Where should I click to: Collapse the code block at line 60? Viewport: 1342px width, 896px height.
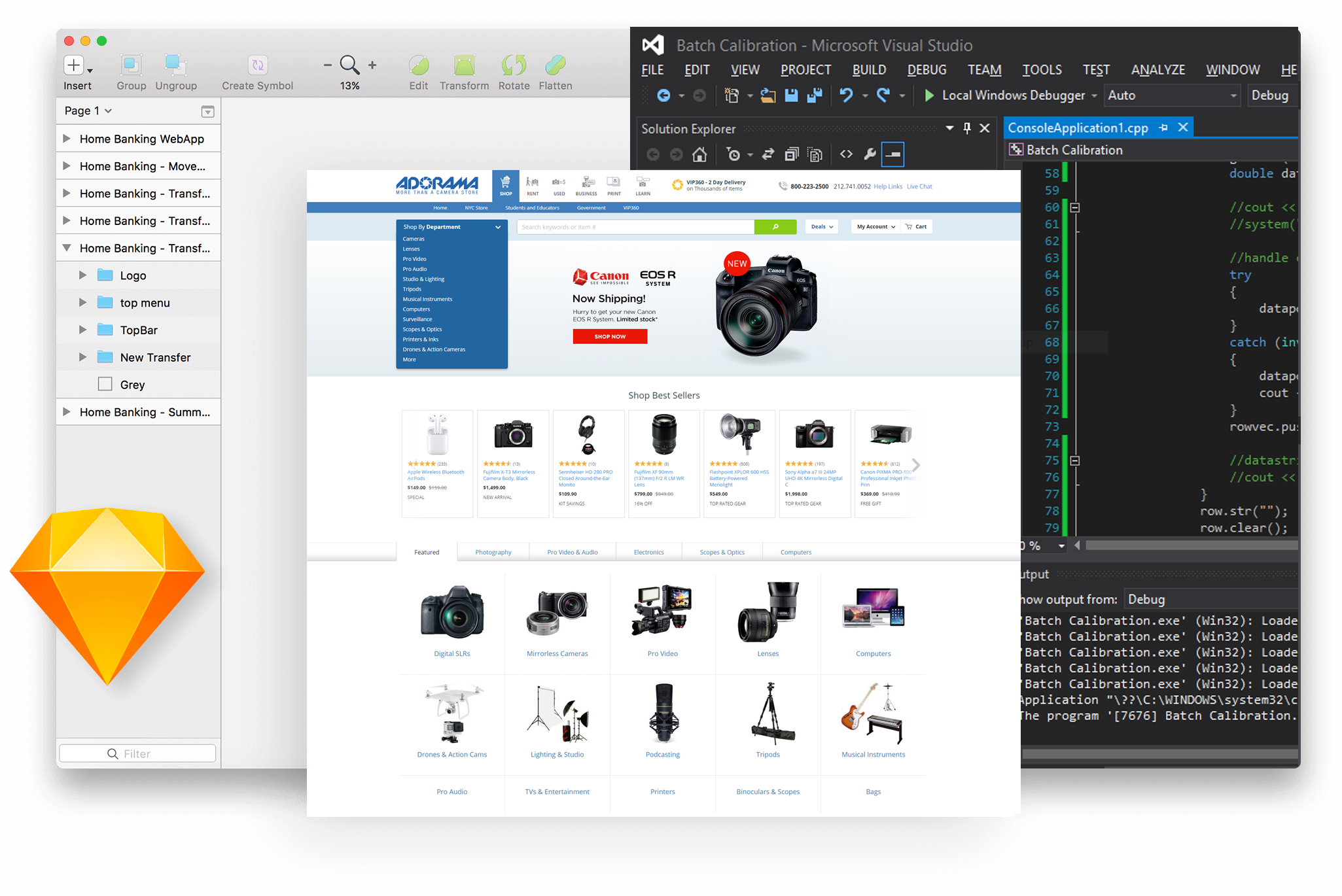pyautogui.click(x=1074, y=207)
